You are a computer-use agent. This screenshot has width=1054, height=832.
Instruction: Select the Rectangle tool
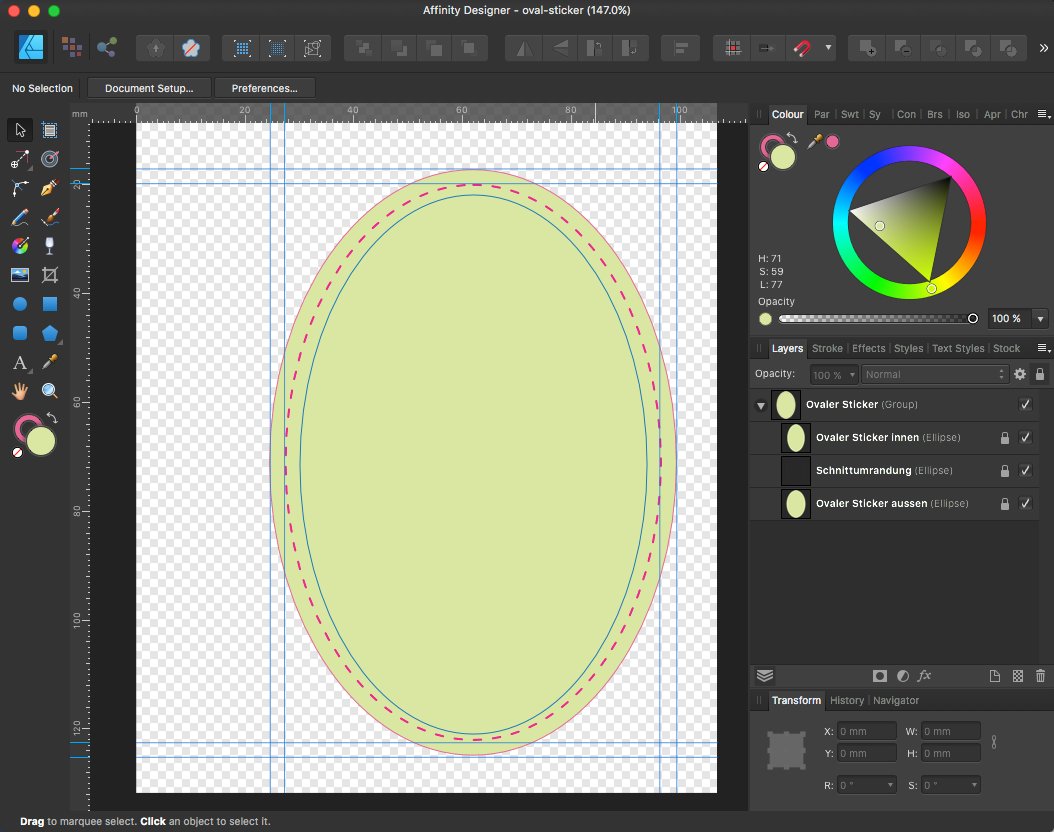click(49, 304)
